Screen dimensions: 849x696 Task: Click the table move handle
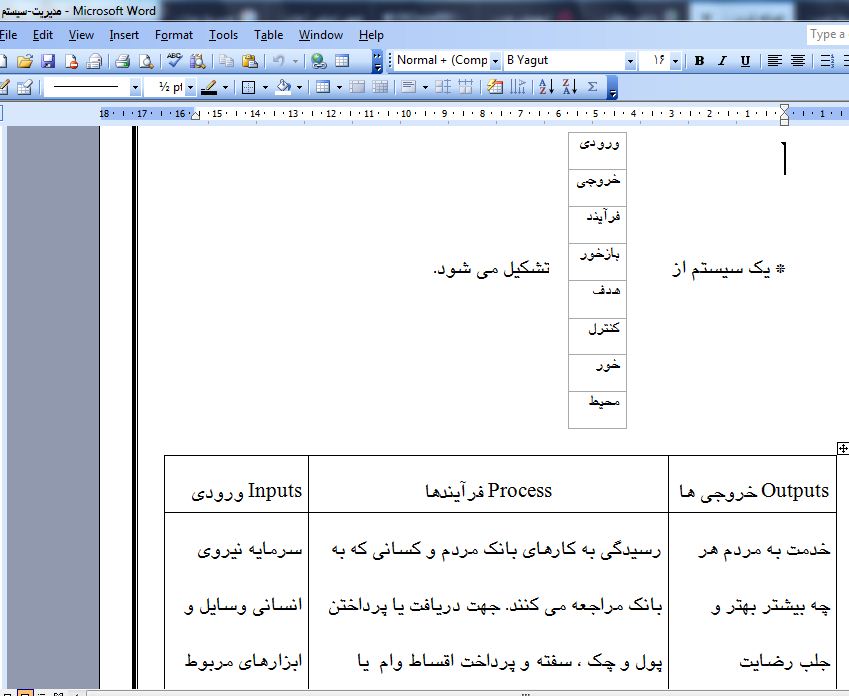(842, 448)
